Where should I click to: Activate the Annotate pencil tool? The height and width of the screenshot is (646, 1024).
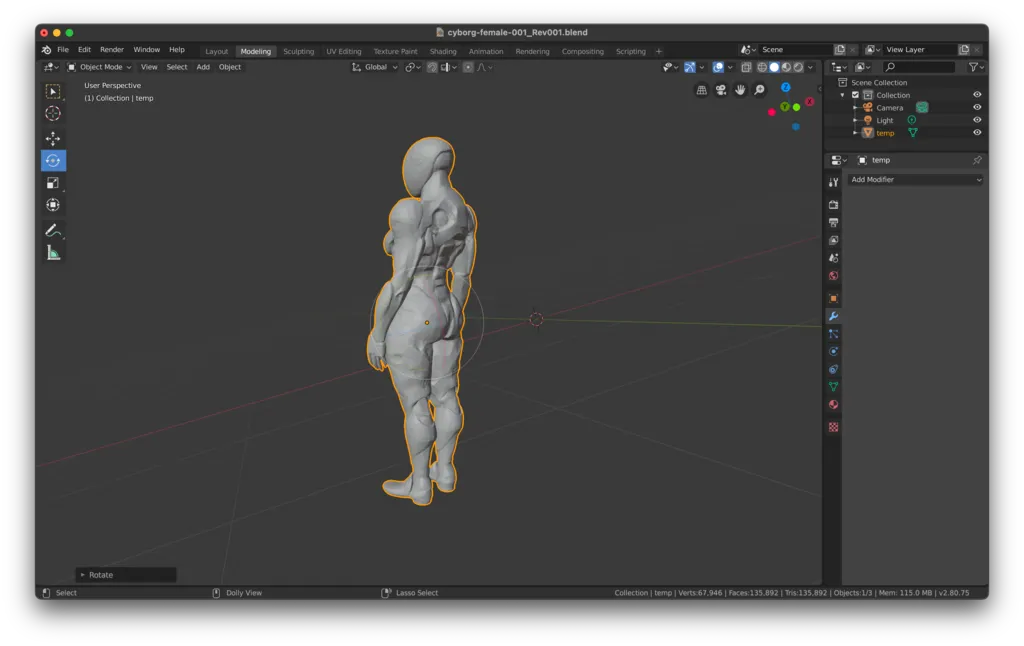point(53,231)
